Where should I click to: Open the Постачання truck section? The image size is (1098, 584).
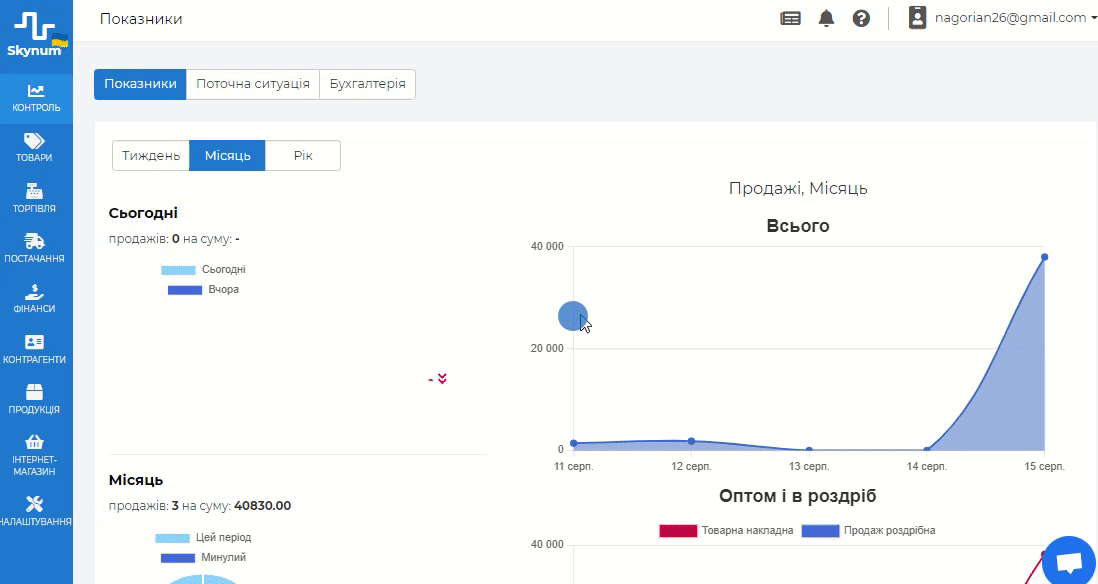tap(36, 249)
